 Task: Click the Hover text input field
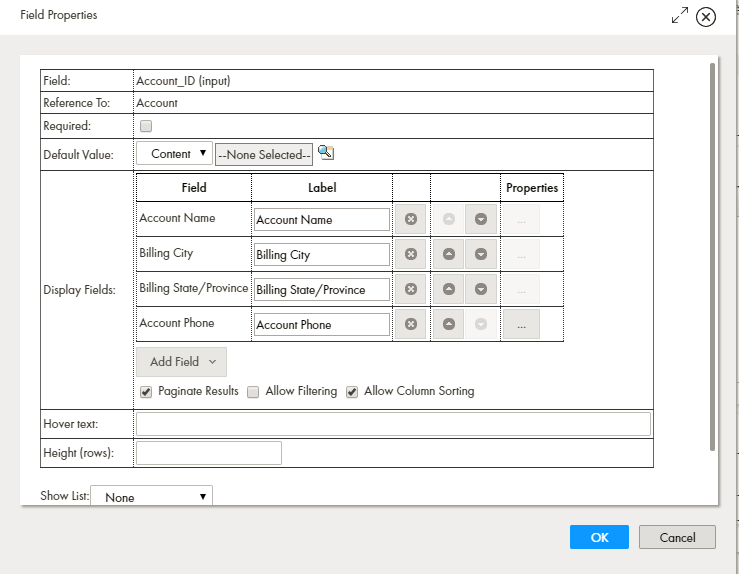point(394,424)
